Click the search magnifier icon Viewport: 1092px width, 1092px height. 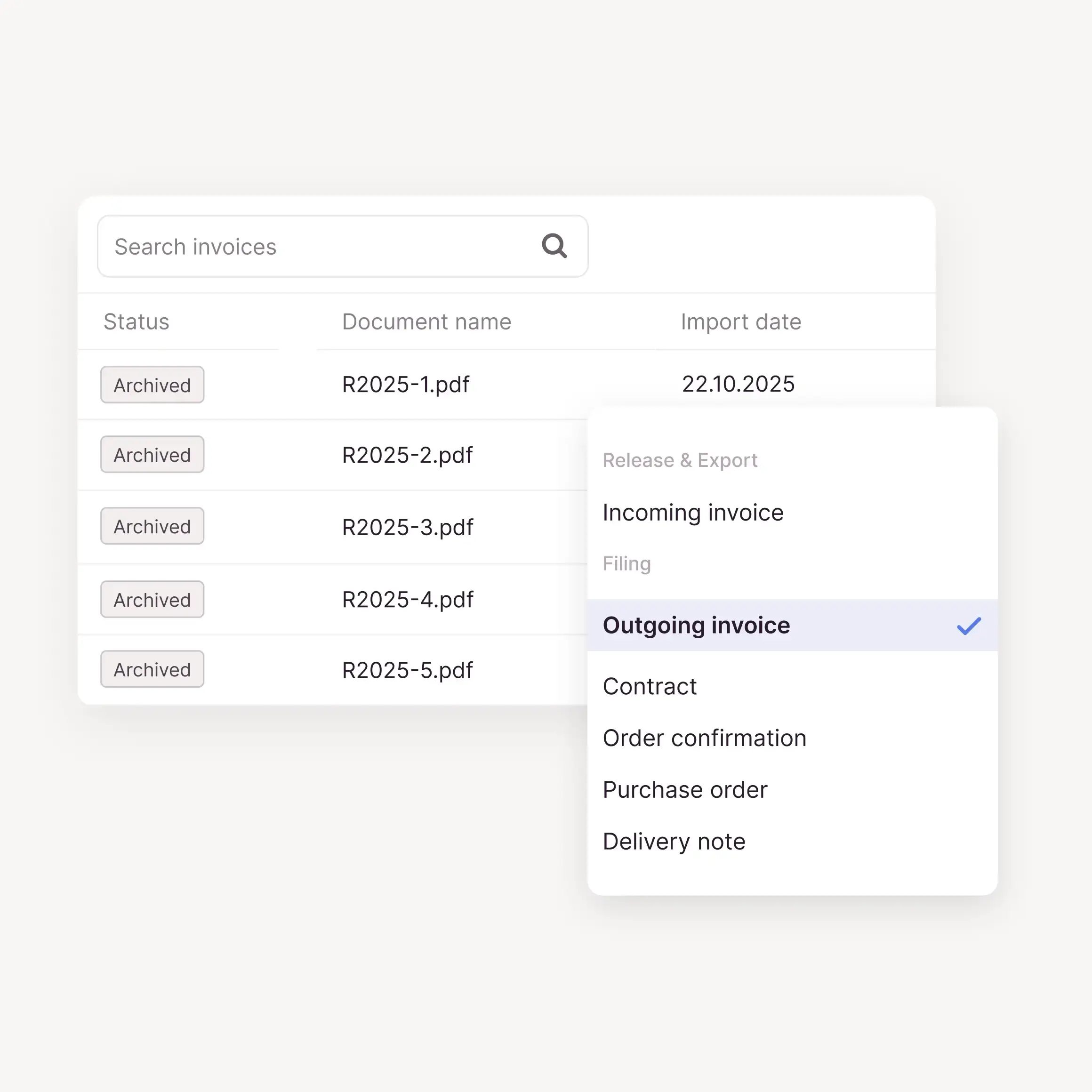[x=554, y=246]
